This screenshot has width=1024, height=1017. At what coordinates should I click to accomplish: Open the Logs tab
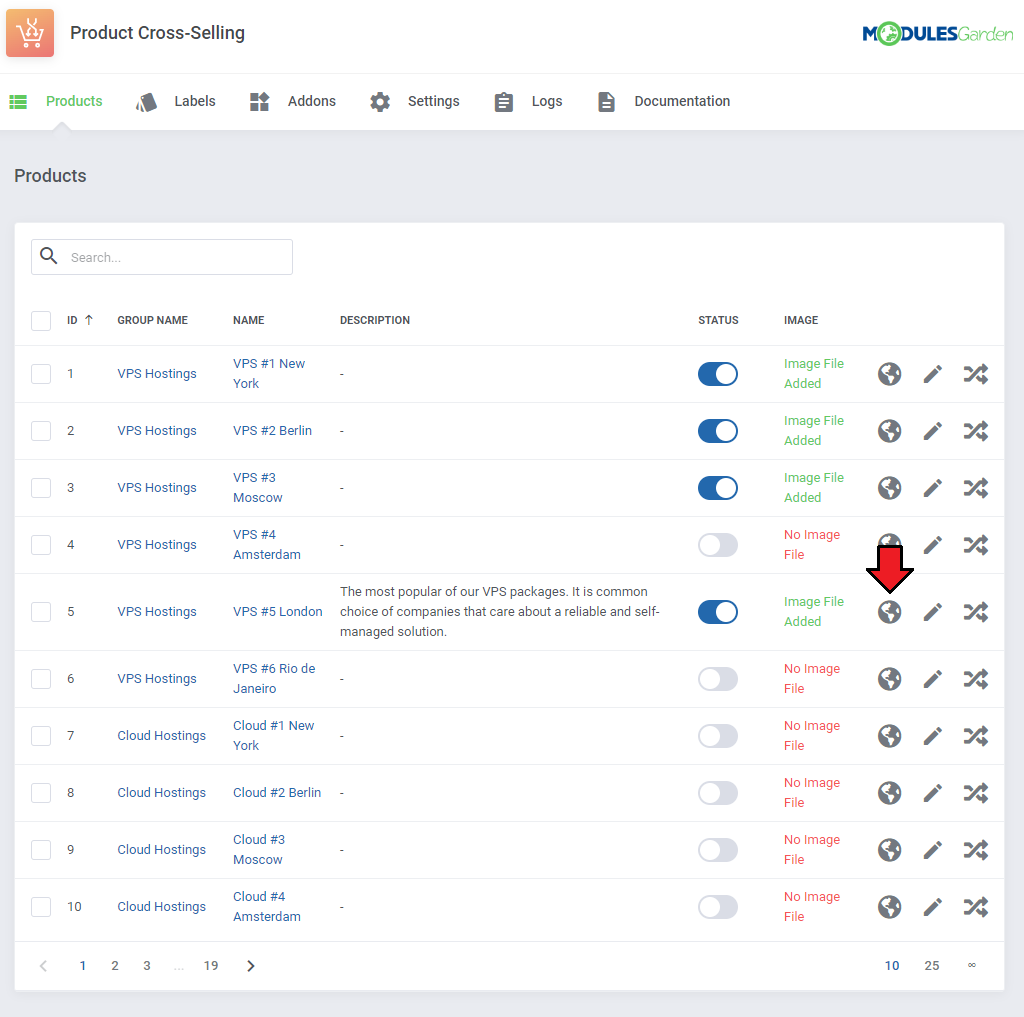coord(528,101)
